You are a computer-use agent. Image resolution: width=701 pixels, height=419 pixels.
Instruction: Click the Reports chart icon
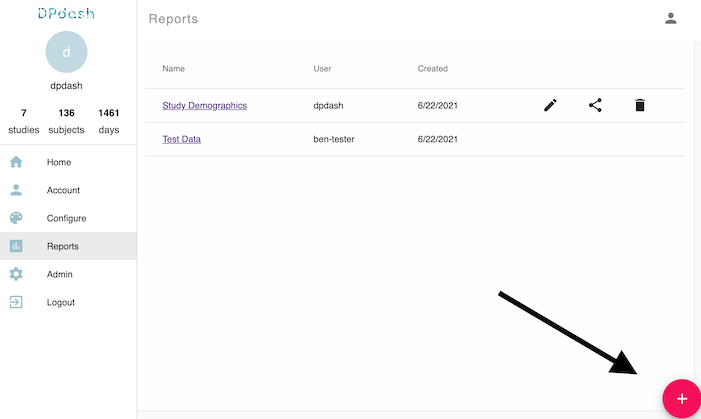click(x=16, y=246)
